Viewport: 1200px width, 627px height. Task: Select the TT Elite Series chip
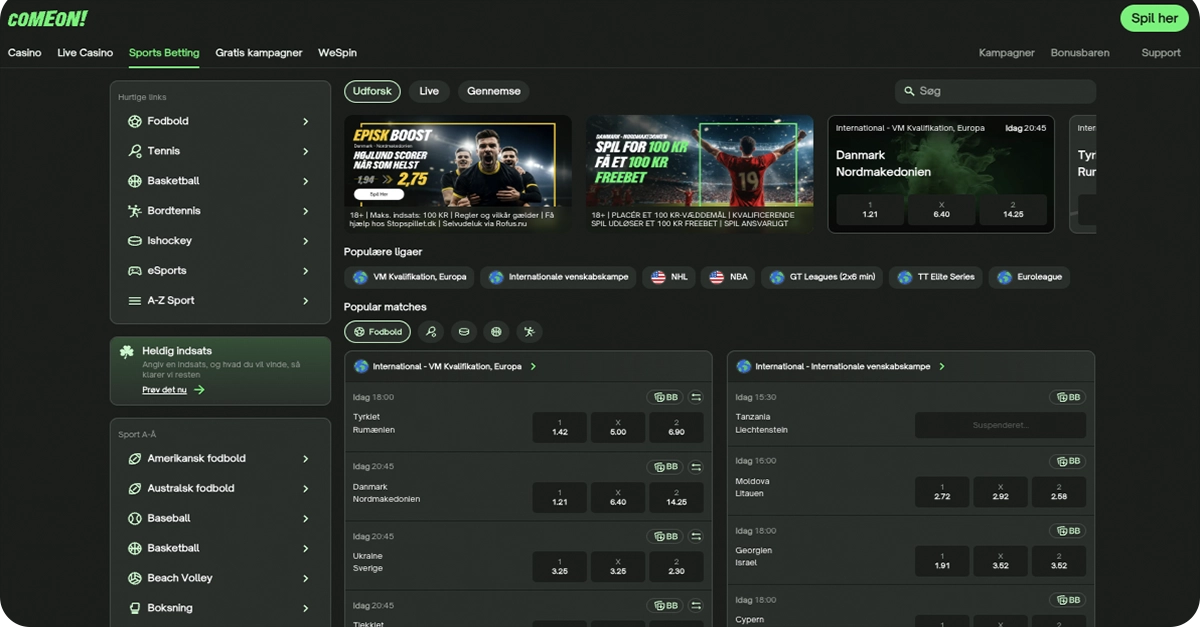click(x=935, y=277)
